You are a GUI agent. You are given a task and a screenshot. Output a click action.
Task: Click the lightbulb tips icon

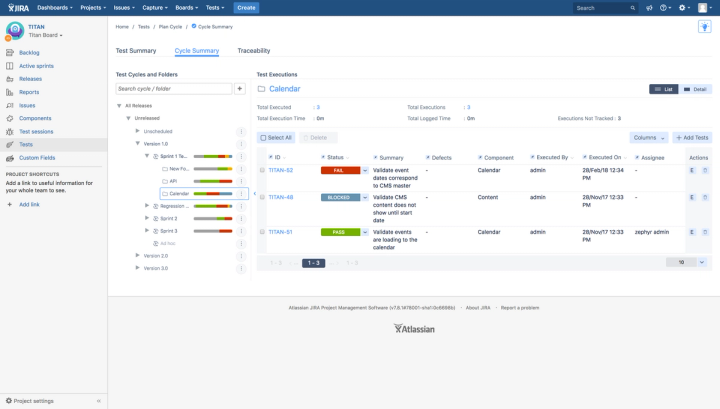(704, 27)
